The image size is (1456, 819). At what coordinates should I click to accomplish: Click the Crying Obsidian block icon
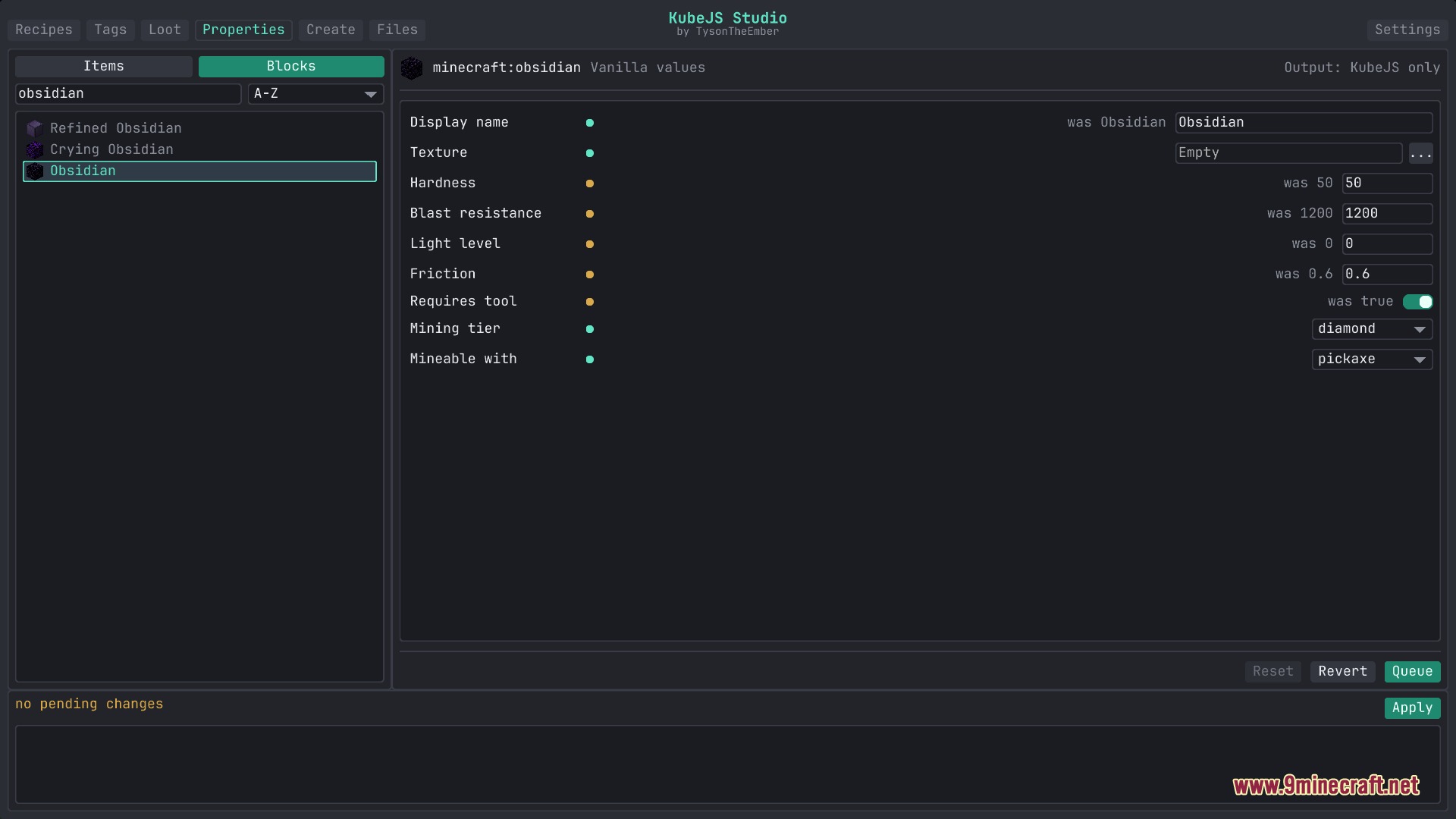click(34, 149)
